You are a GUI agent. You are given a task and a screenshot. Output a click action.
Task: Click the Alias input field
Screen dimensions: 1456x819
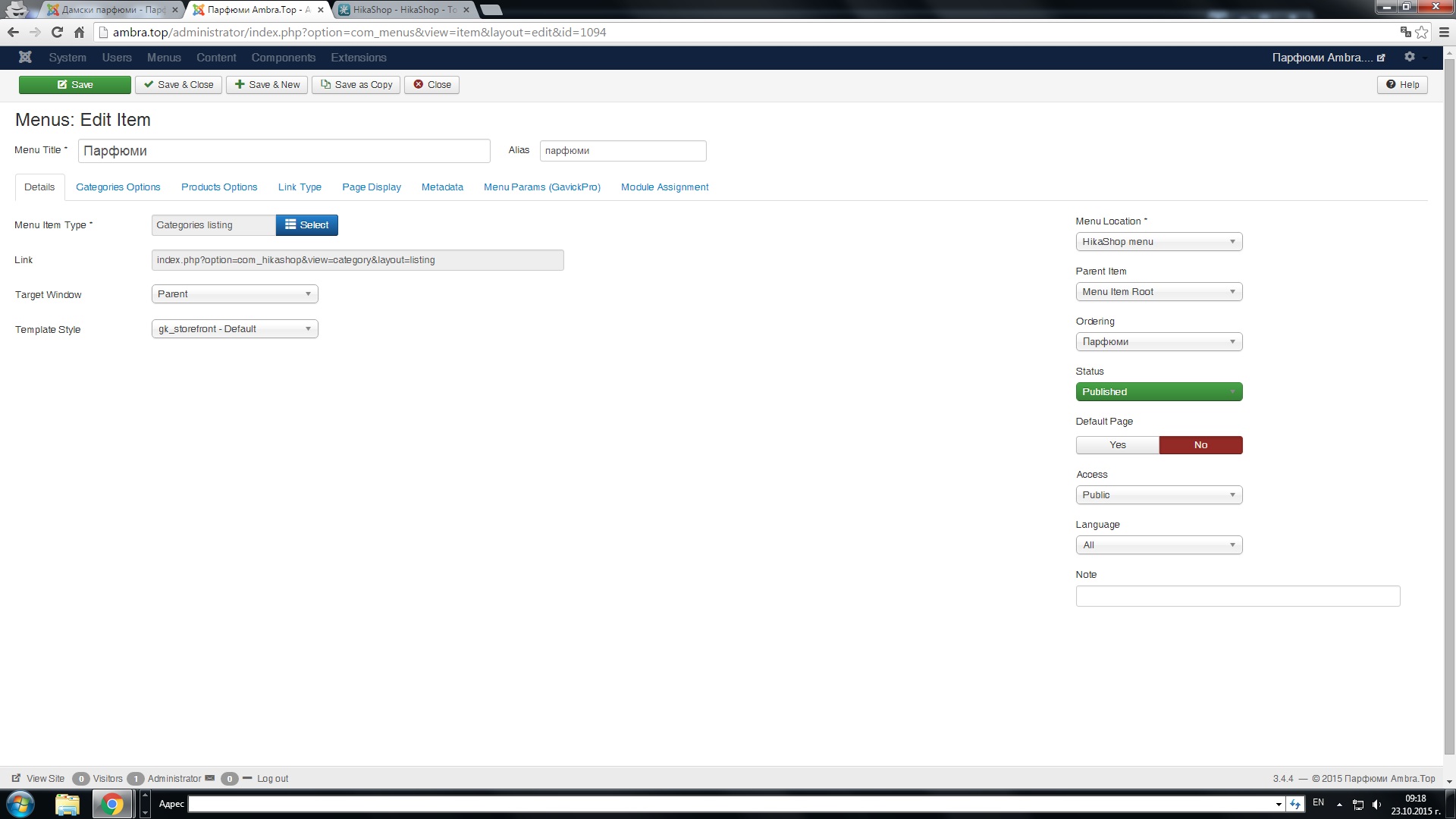pyautogui.click(x=623, y=151)
